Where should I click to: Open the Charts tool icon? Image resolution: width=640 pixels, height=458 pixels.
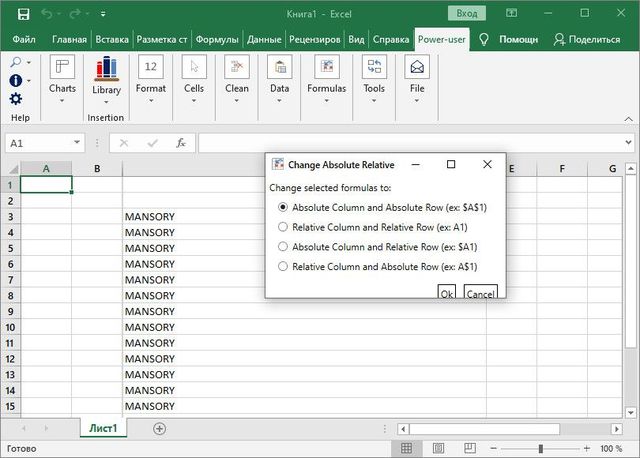(x=62, y=68)
